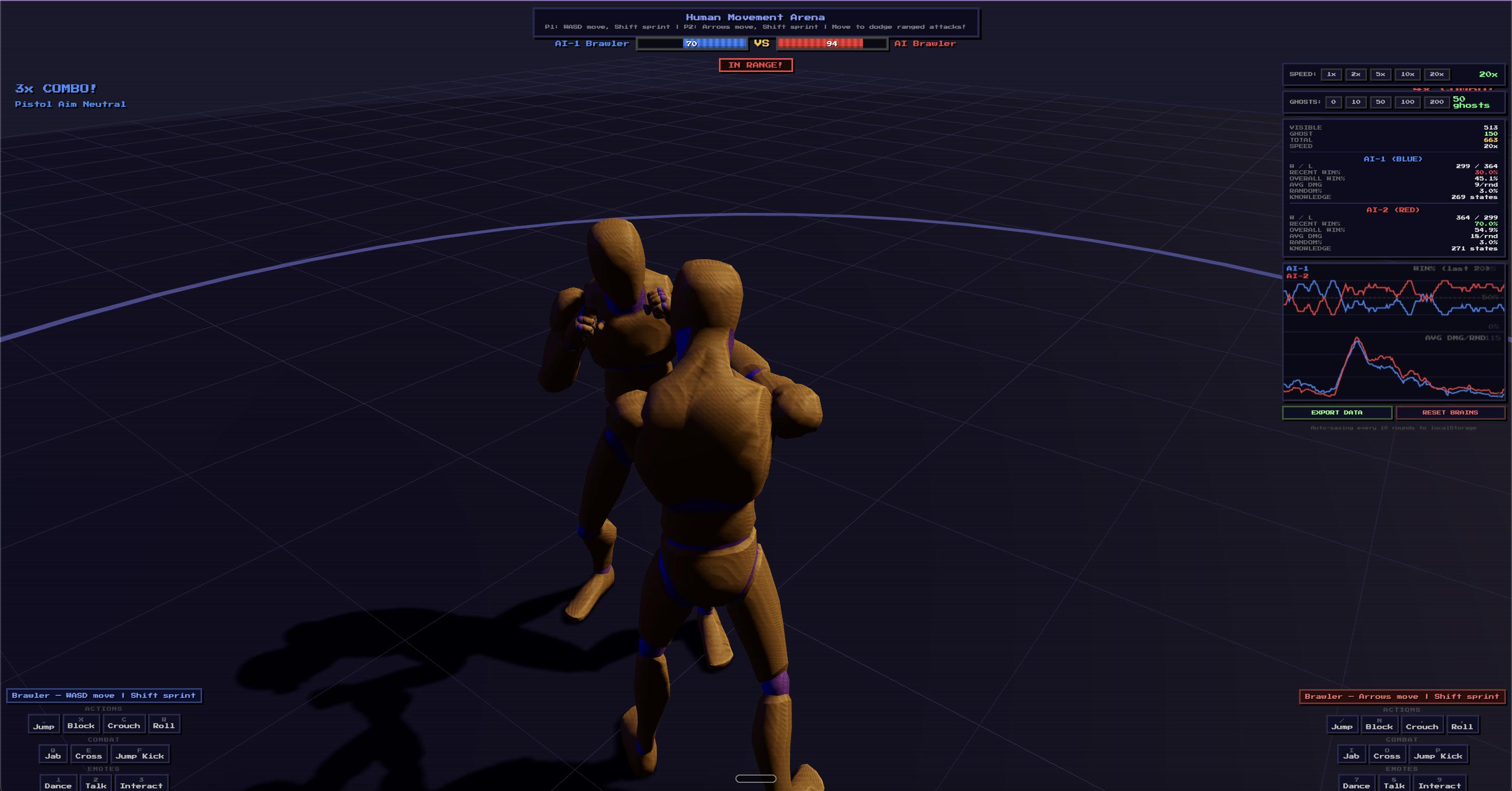Activate Block for the WASD brawler

click(x=81, y=724)
